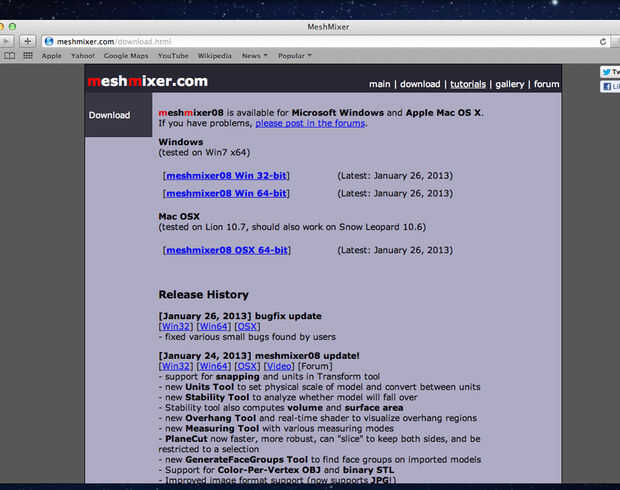Viewport: 620px width, 490px height.
Task: Click the meshmixer.com site logo
Action: pos(147,81)
